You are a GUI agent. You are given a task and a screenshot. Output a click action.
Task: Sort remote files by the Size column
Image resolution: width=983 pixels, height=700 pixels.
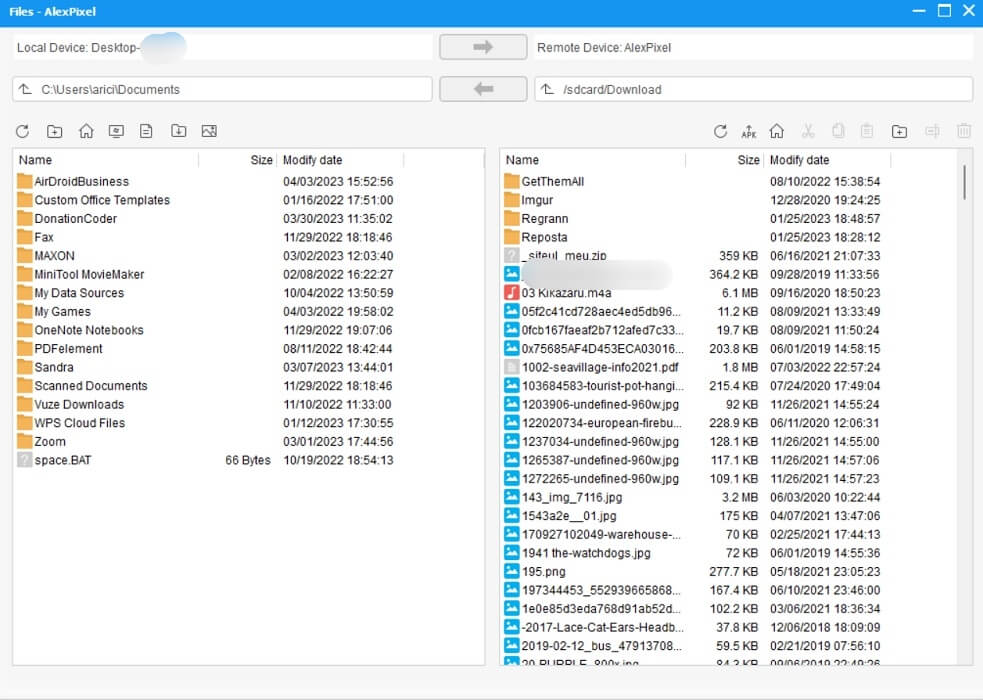click(748, 160)
